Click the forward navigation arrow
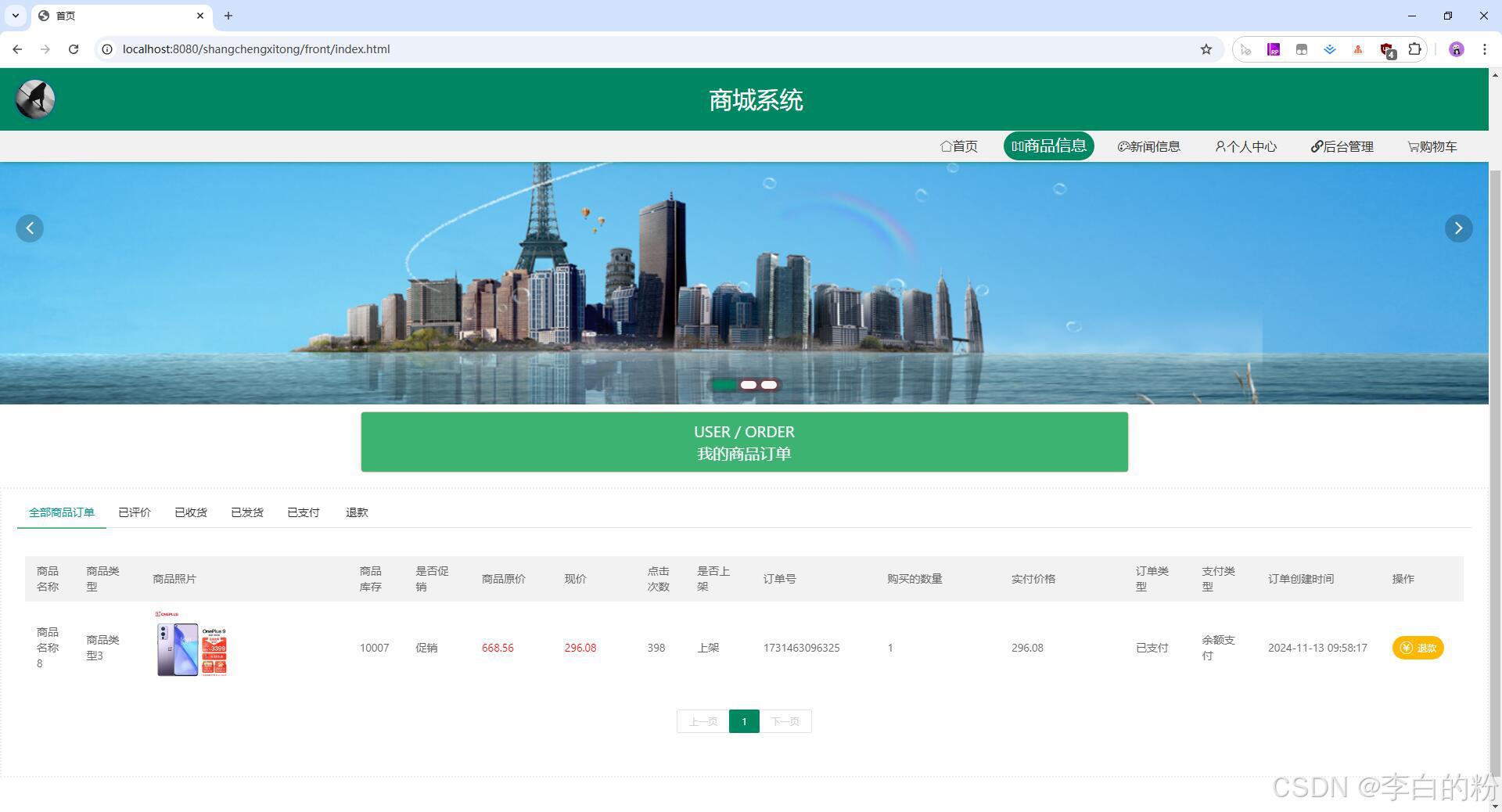 point(45,49)
